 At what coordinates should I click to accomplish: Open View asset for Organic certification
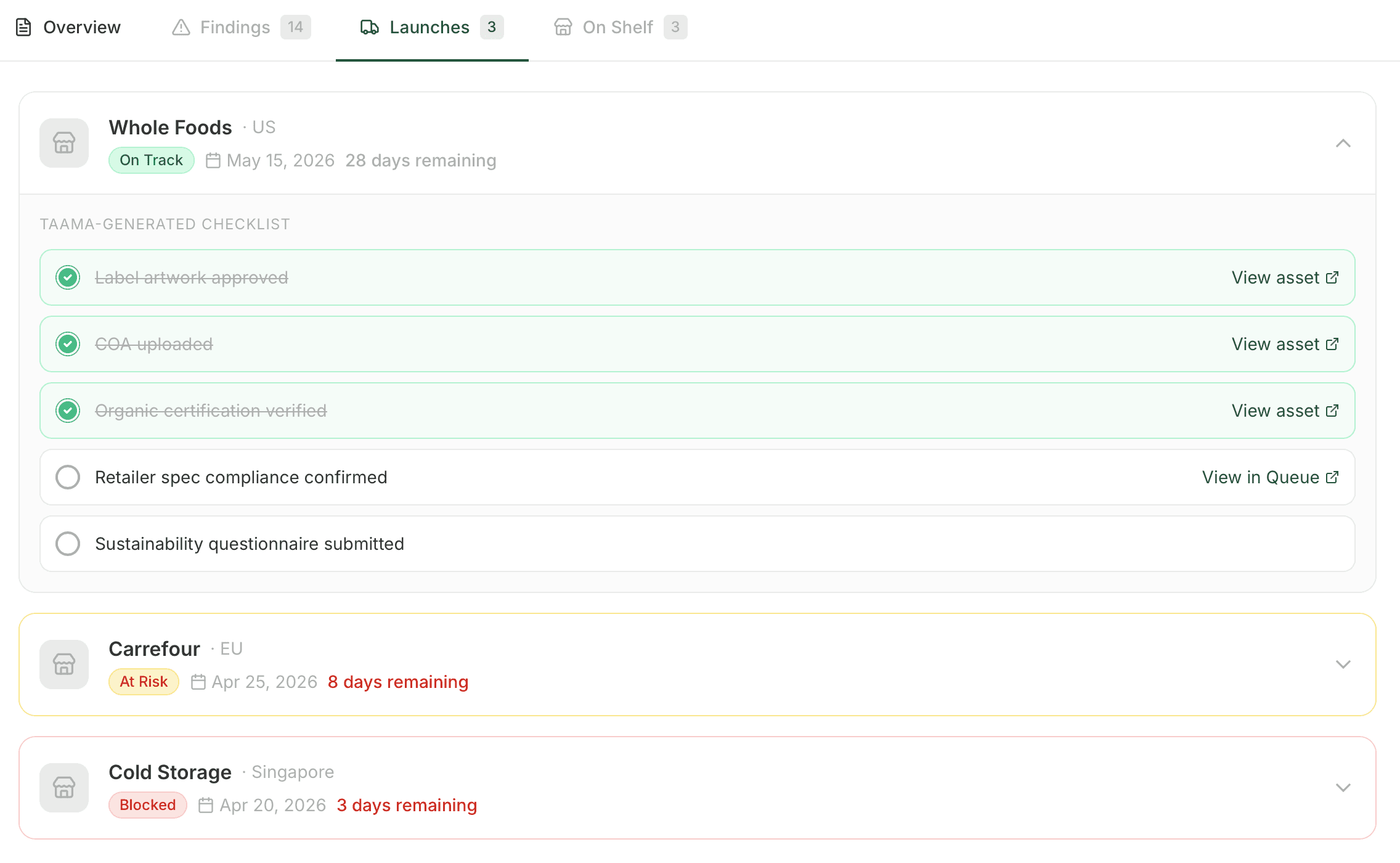pos(1285,411)
